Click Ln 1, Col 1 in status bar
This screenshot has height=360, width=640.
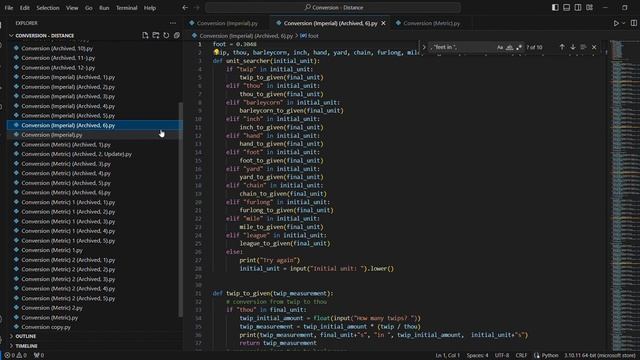[x=447, y=355]
